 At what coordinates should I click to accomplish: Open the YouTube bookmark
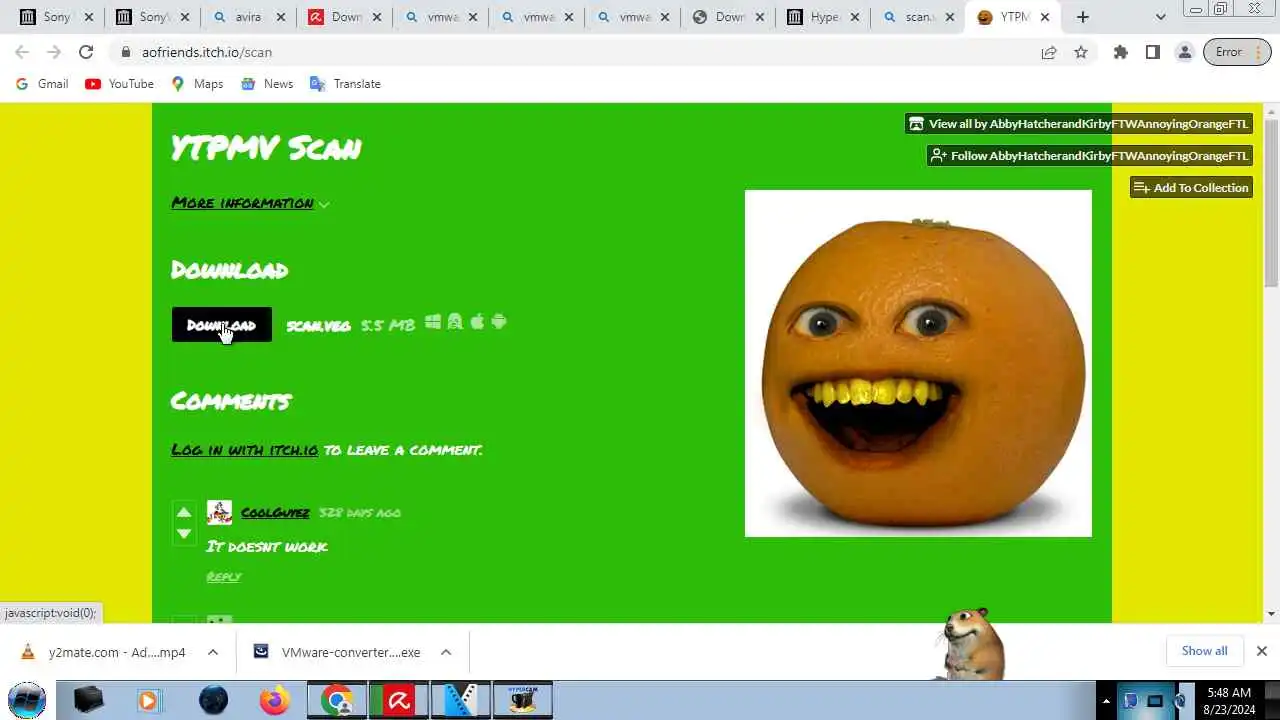click(x=120, y=84)
